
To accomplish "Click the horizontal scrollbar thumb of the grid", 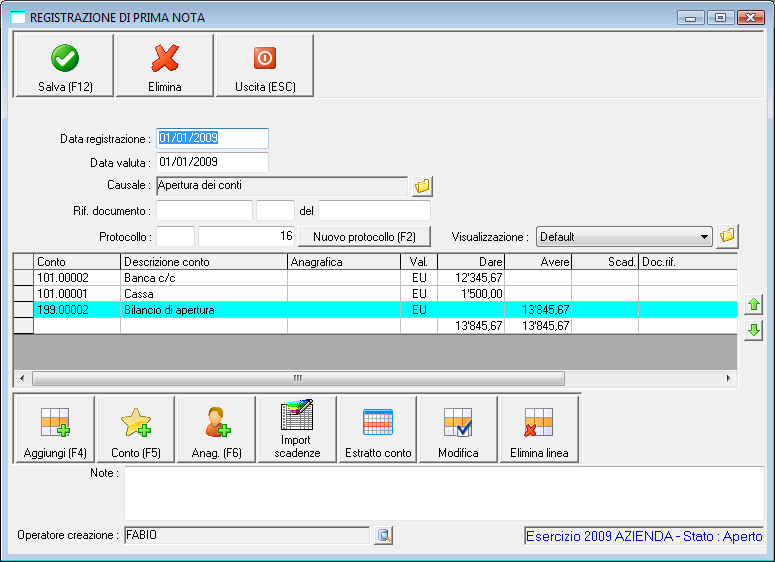I will (298, 379).
